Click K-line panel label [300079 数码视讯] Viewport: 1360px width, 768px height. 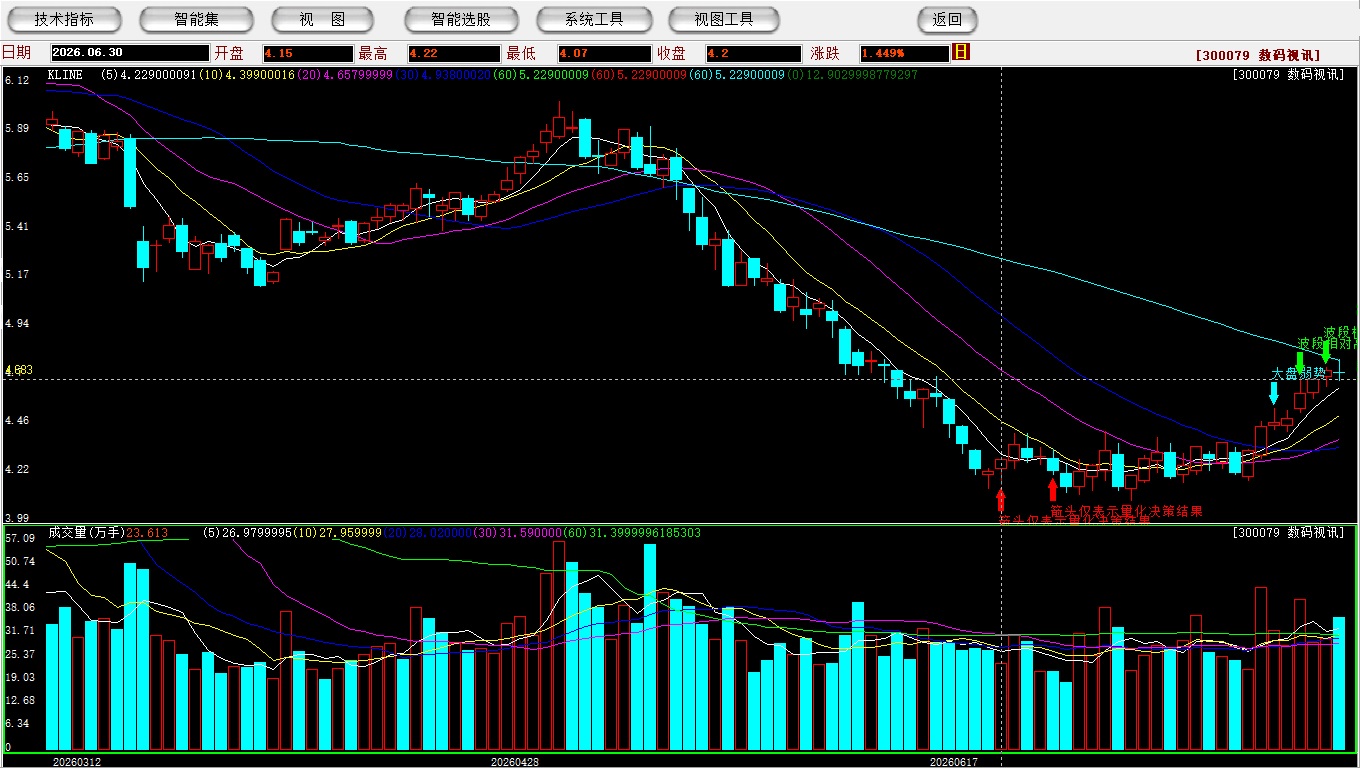[1288, 75]
